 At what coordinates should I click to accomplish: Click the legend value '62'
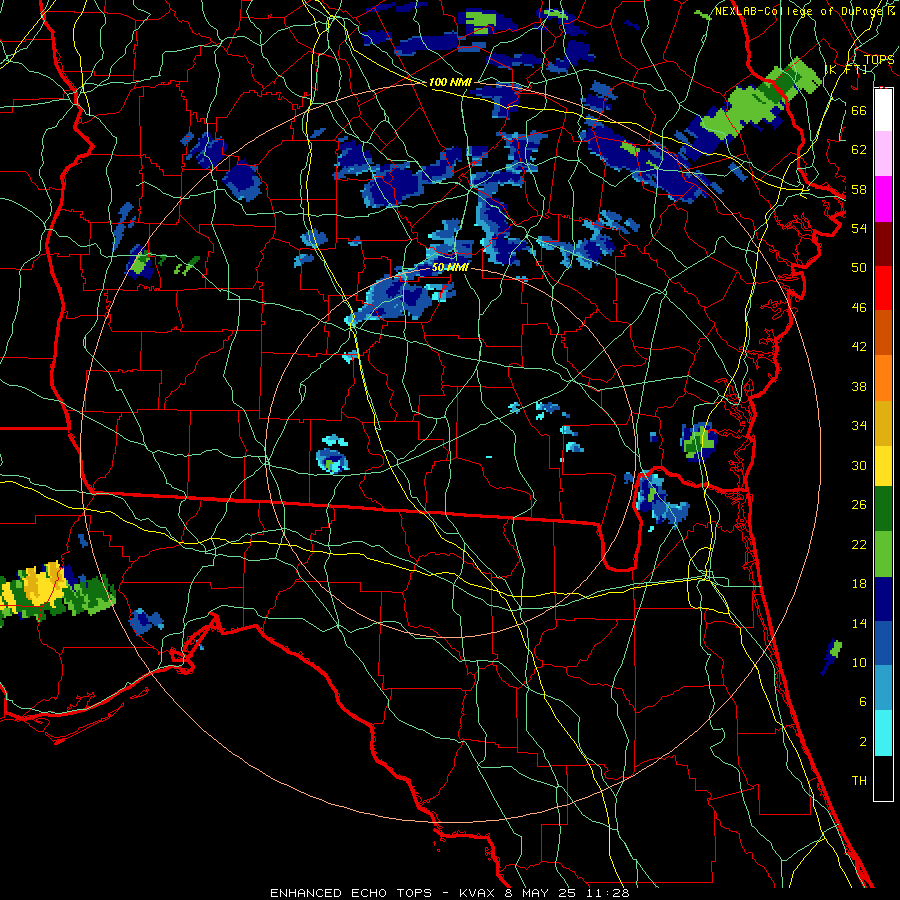[x=859, y=150]
